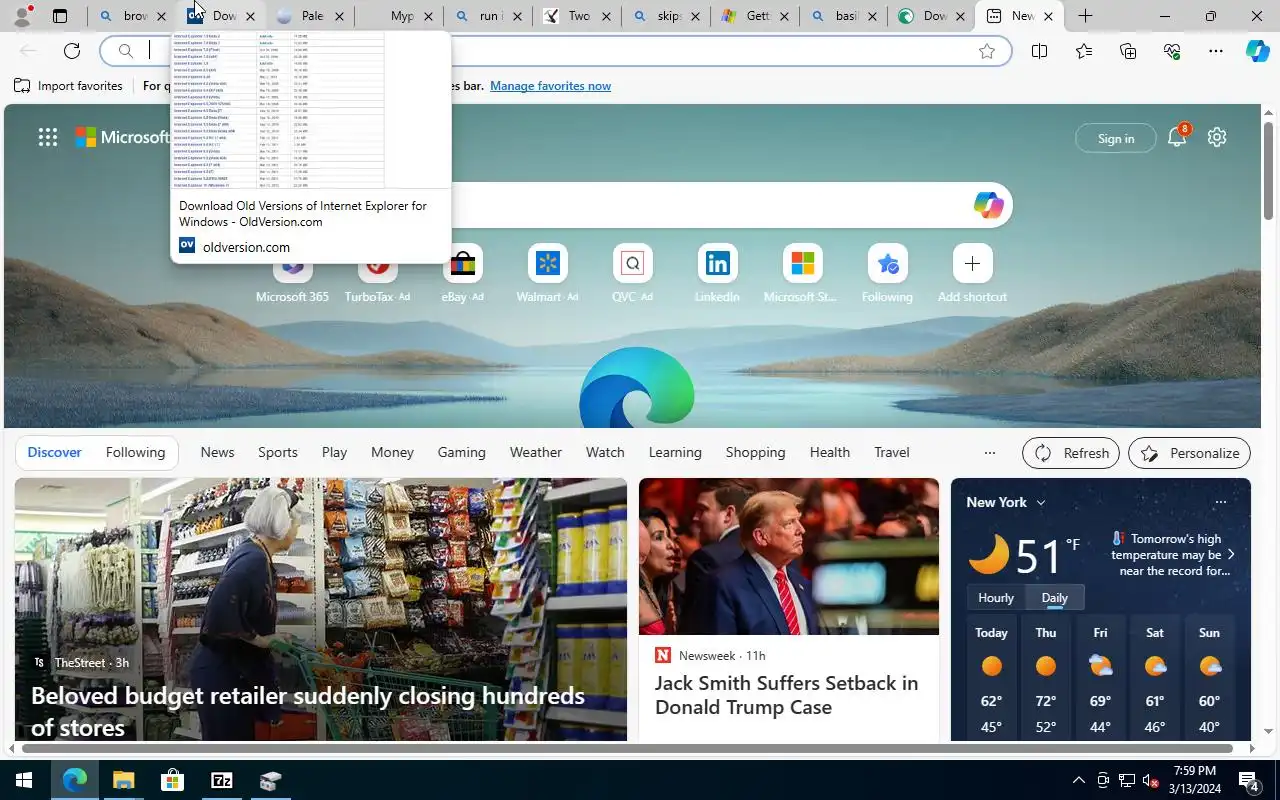Image resolution: width=1280 pixels, height=800 pixels.
Task: Open the Money category
Action: click(x=392, y=452)
